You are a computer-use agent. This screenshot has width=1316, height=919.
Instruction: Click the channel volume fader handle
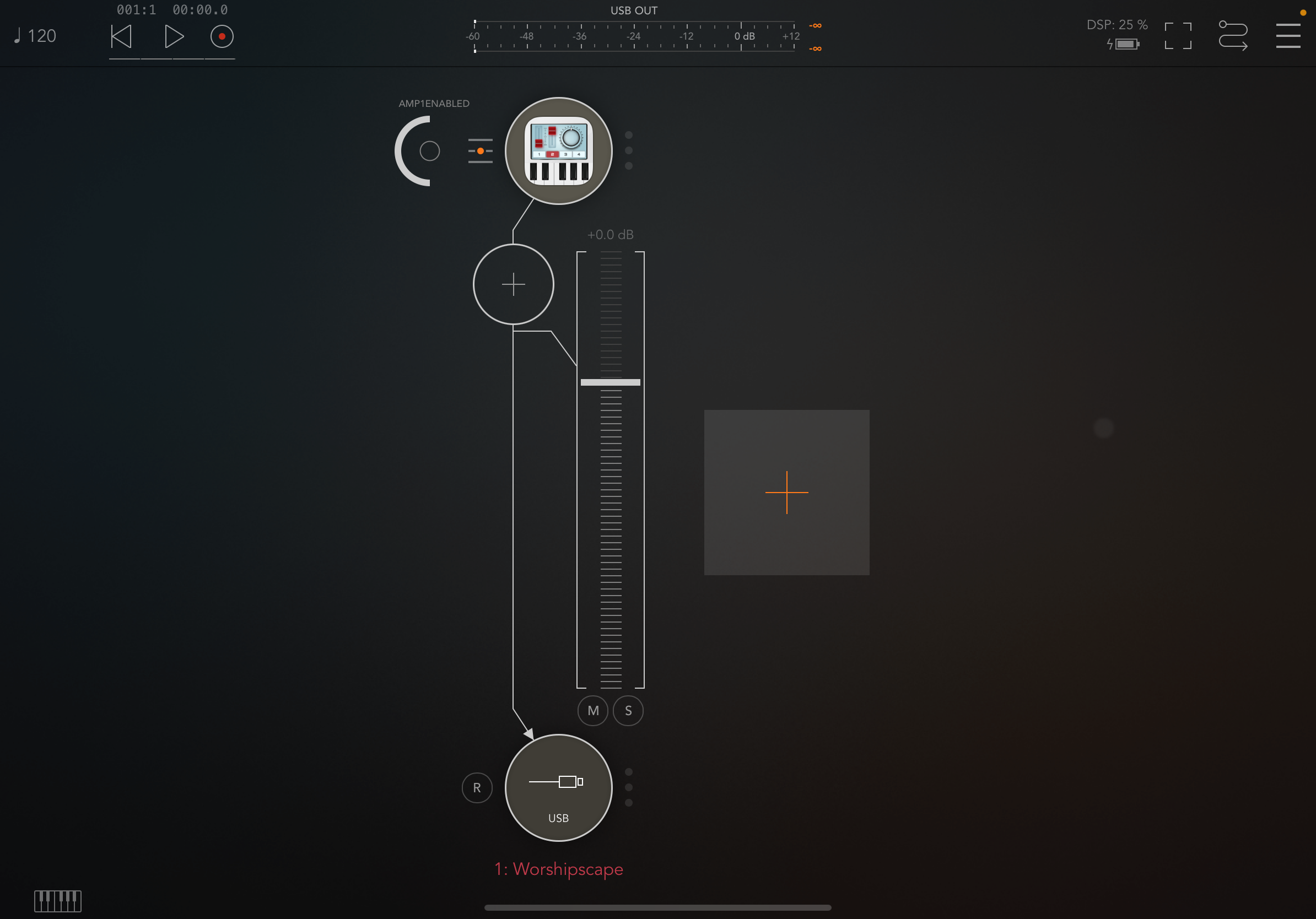click(x=611, y=382)
